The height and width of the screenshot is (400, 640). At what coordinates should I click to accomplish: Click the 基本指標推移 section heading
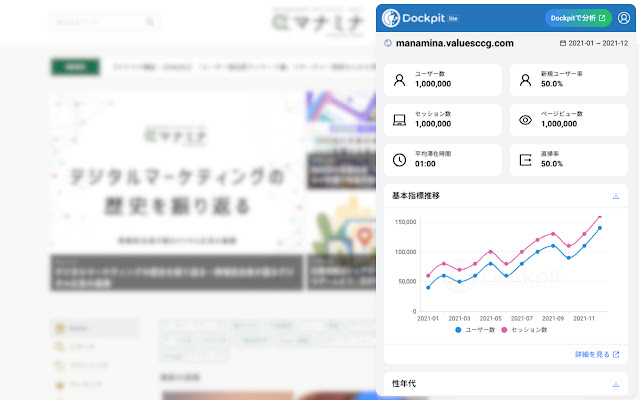pyautogui.click(x=416, y=196)
